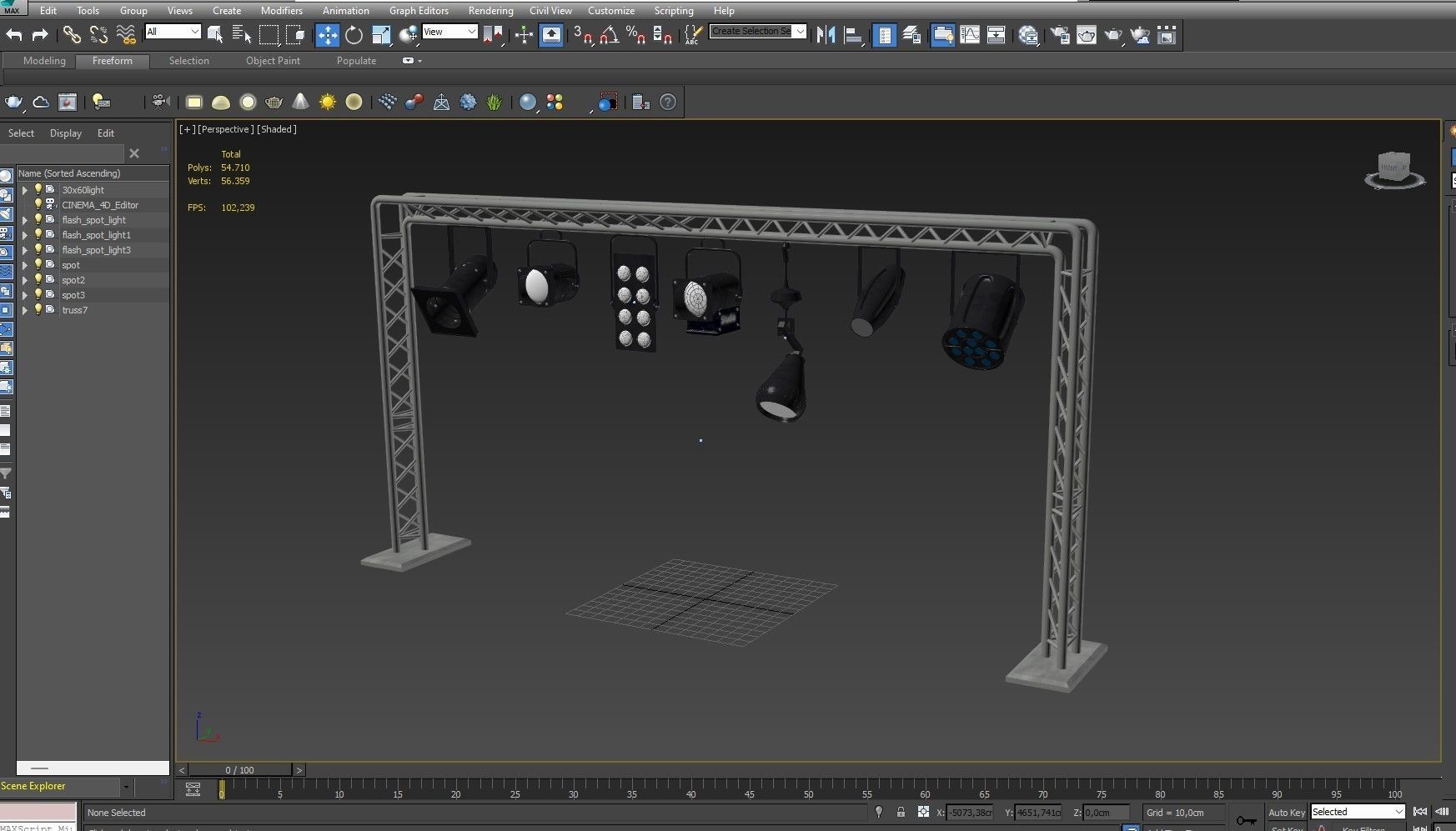Toggle the Layer Explorer icon
Viewport: 1456px width, 831px height.
click(911, 34)
